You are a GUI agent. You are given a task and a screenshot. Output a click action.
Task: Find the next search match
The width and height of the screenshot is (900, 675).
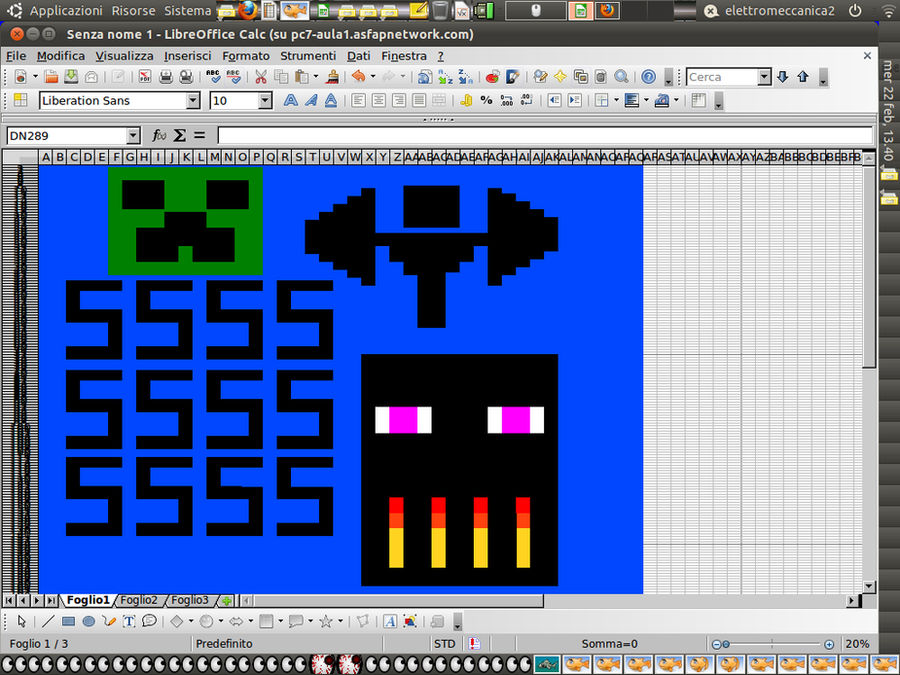click(782, 76)
